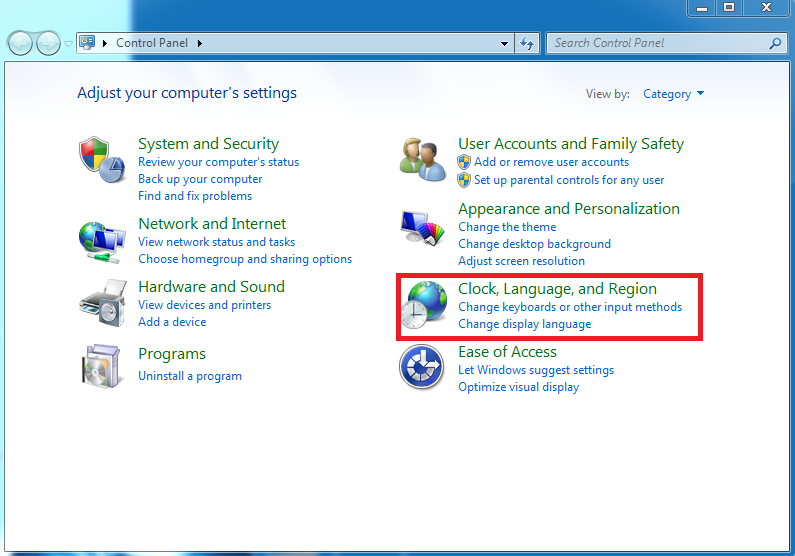Expand the address bar history dropdown
Viewport: 795px width, 556px height.
tap(504, 44)
